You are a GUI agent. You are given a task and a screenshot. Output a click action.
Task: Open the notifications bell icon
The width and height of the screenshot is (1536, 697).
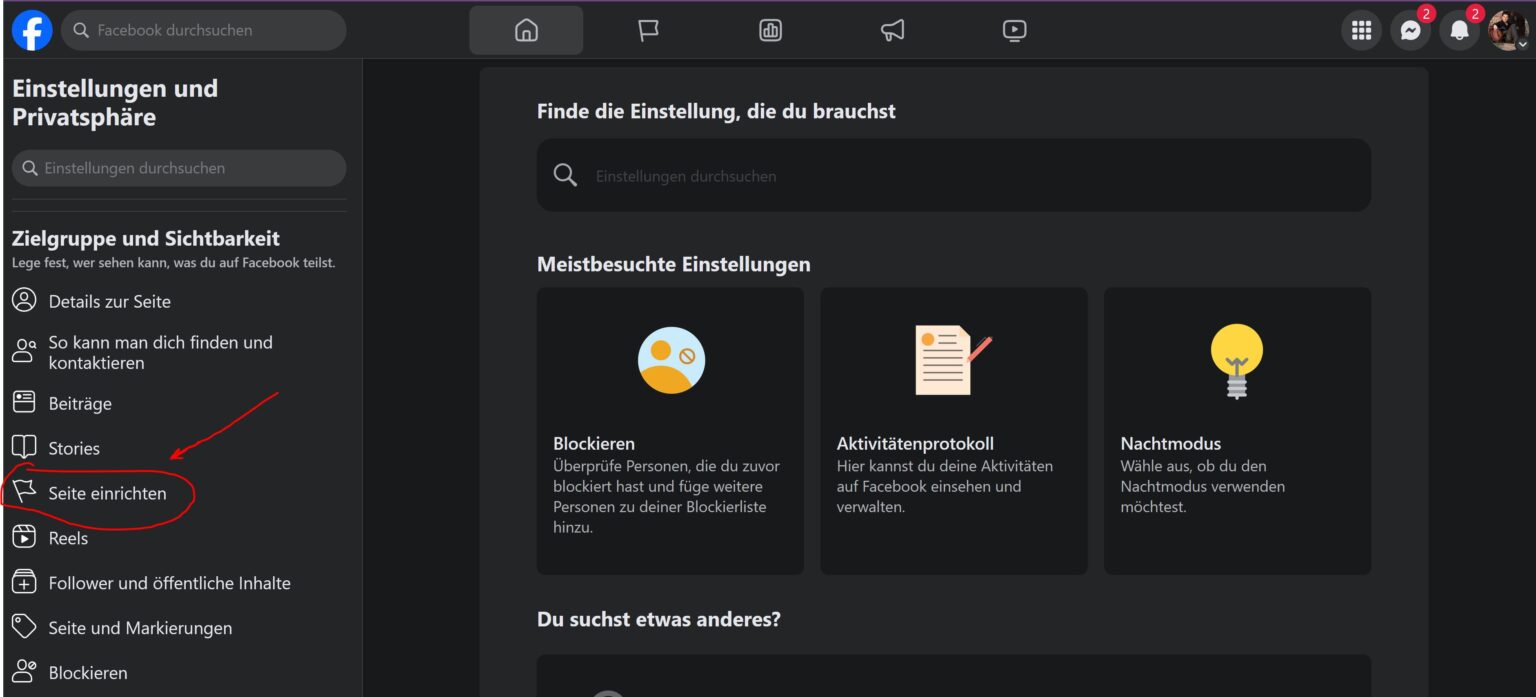coord(1459,30)
